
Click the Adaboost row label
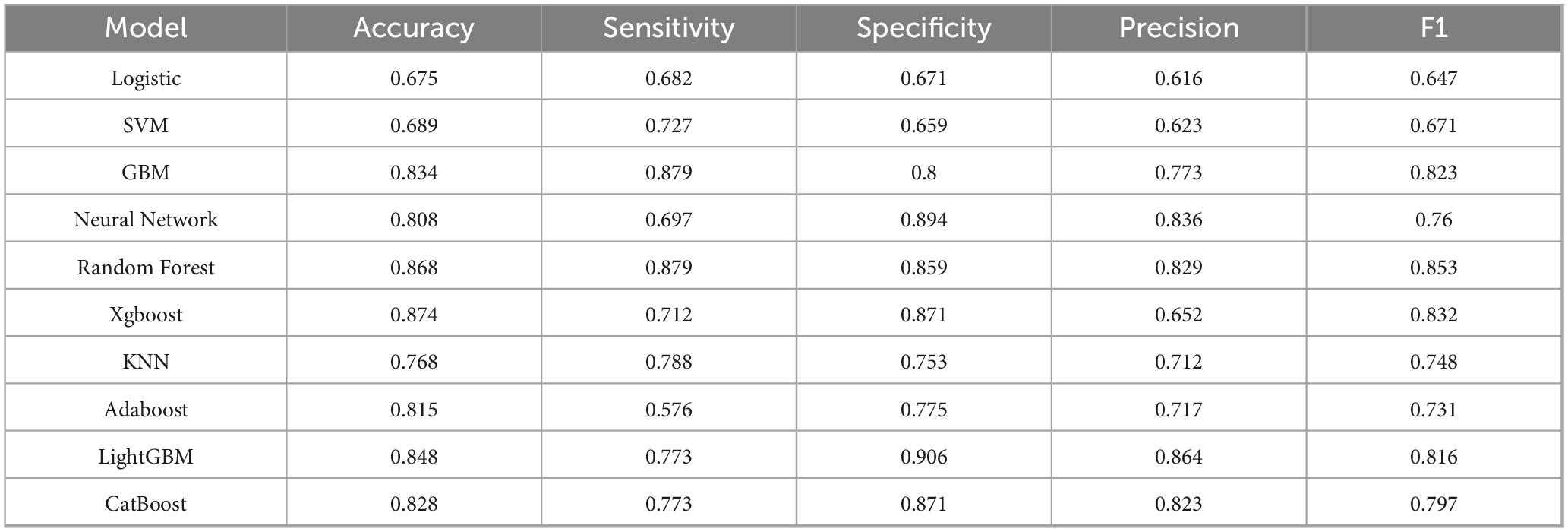point(146,410)
